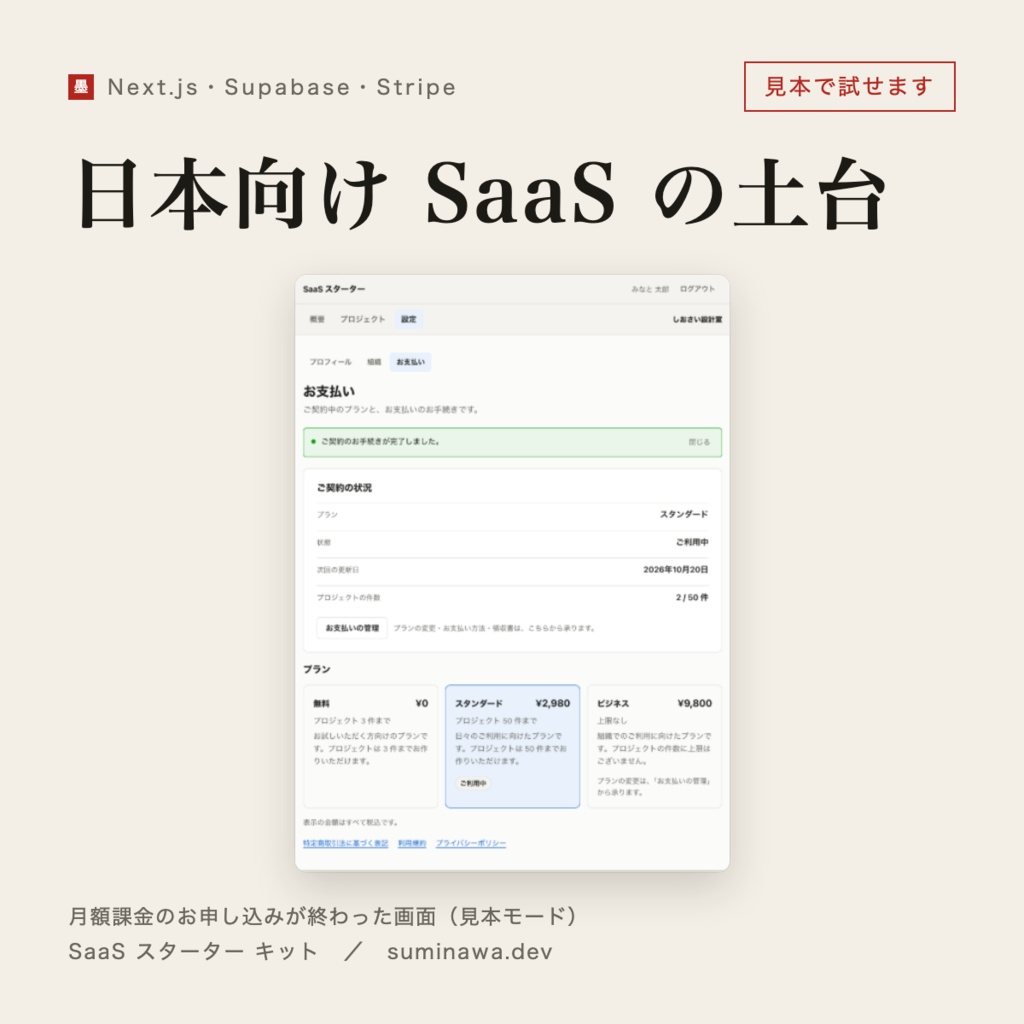Click the プラン row value スタンダード
Viewport: 1024px width, 1024px height.
coord(684,515)
